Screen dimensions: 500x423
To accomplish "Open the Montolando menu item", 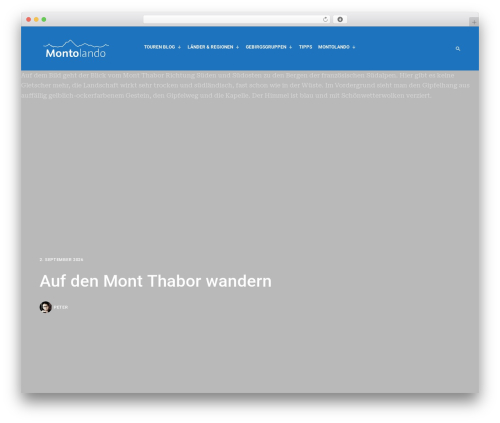I will point(334,47).
